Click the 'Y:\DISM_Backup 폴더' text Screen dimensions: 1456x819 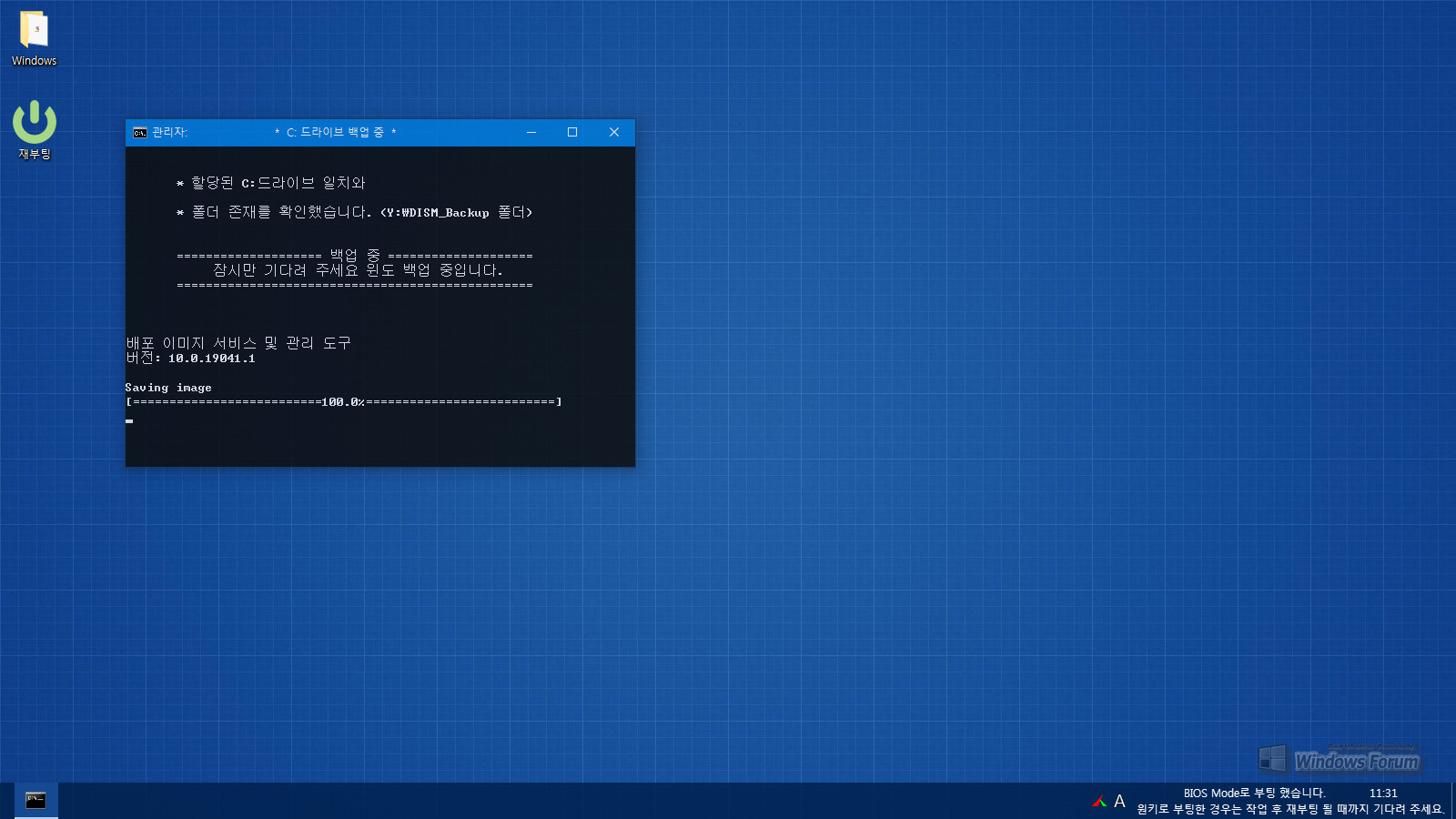pyautogui.click(x=456, y=213)
